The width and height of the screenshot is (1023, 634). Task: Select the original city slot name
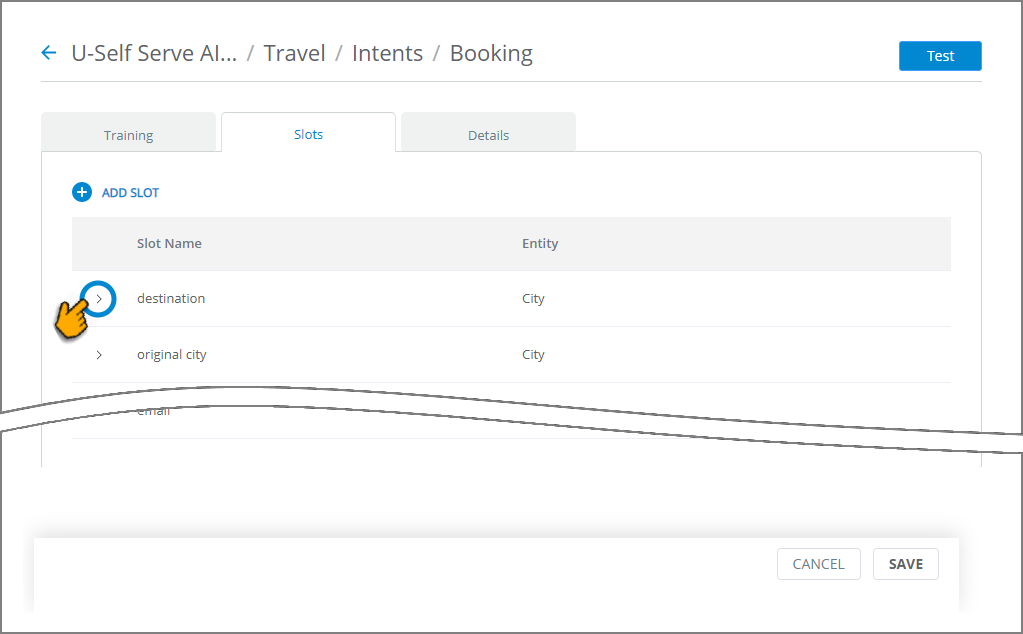172,355
